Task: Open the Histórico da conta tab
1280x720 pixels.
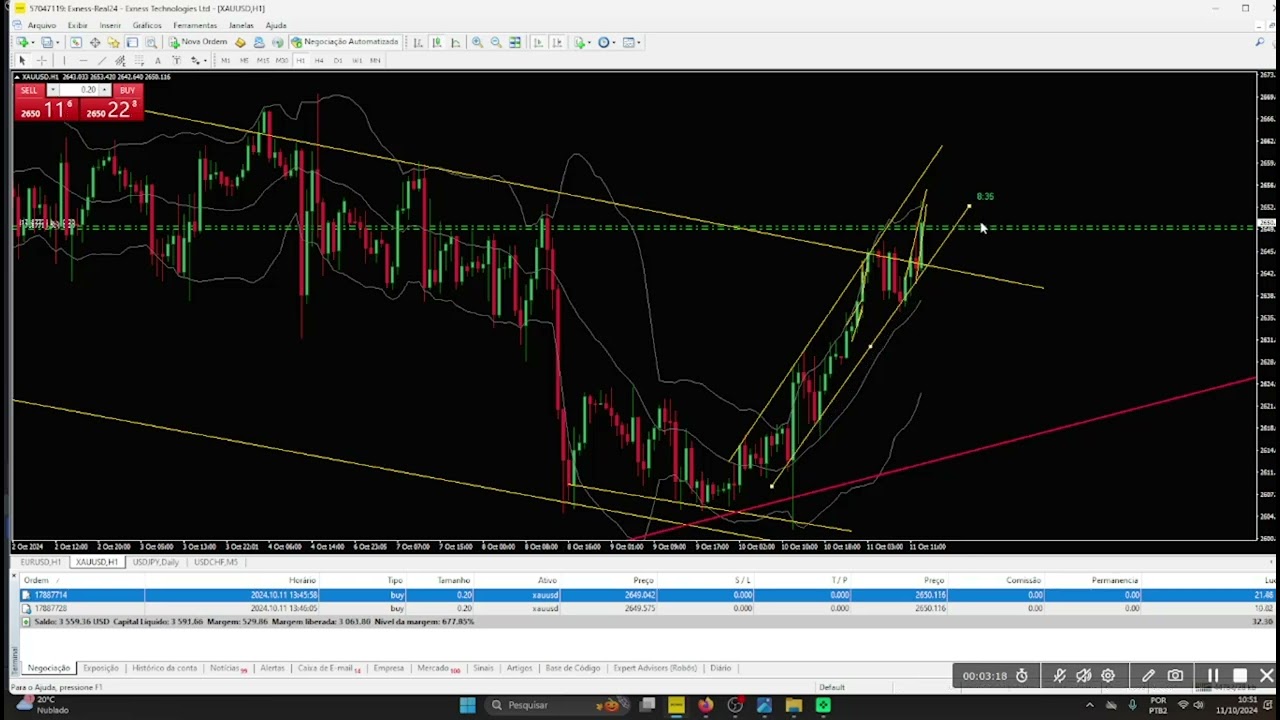Action: [x=164, y=668]
